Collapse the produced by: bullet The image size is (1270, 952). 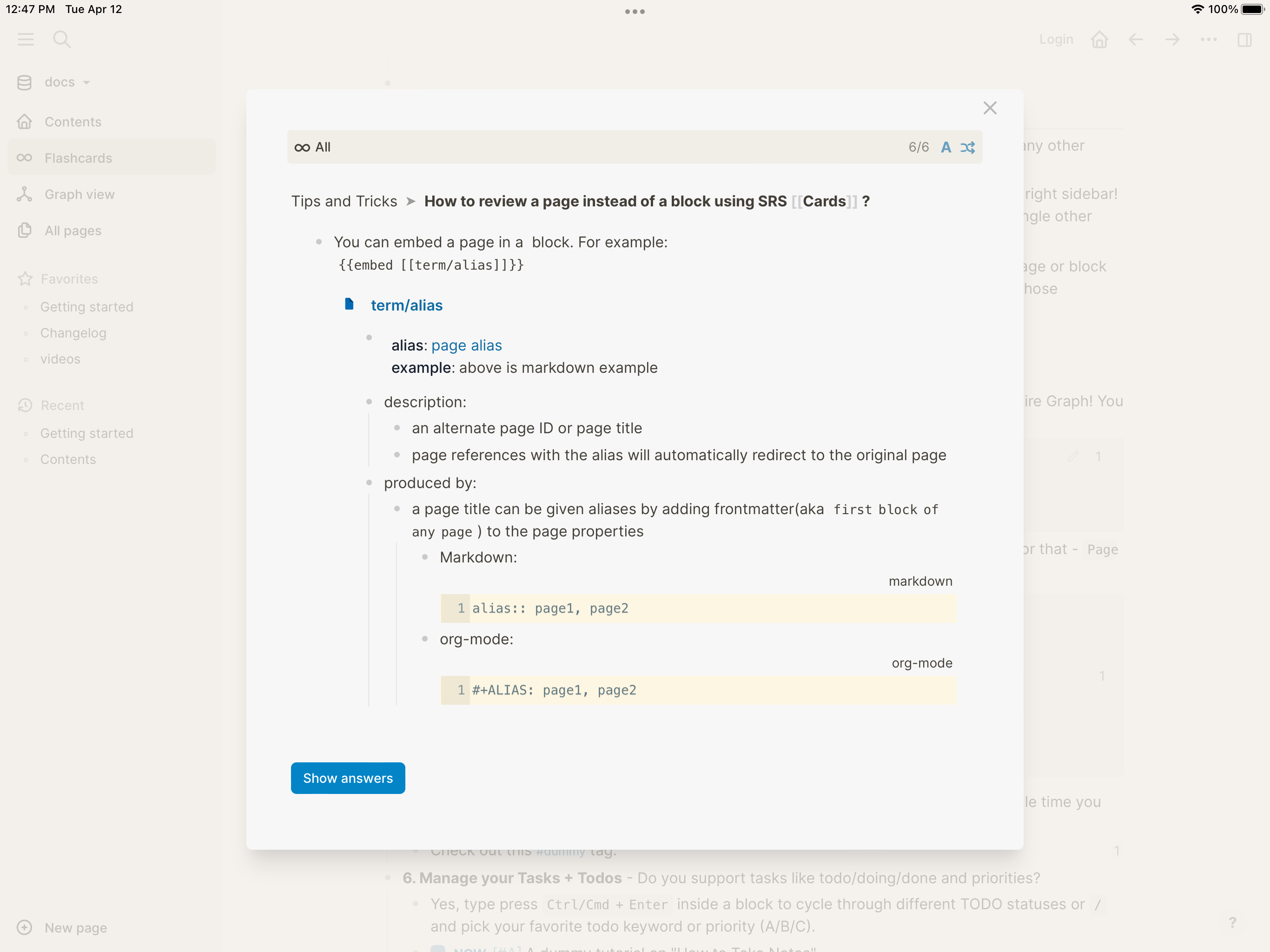click(369, 483)
